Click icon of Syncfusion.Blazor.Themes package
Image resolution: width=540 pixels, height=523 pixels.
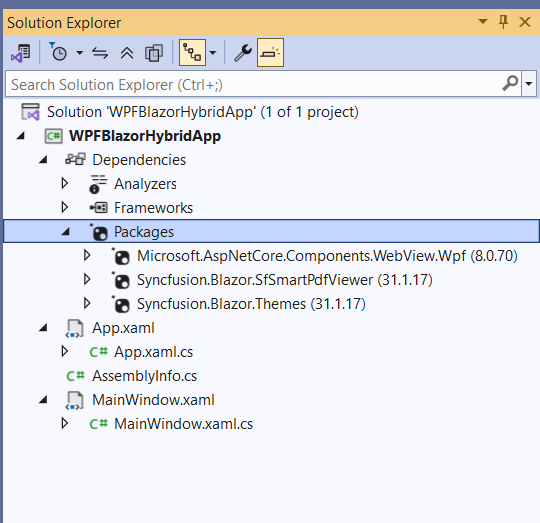tap(121, 304)
